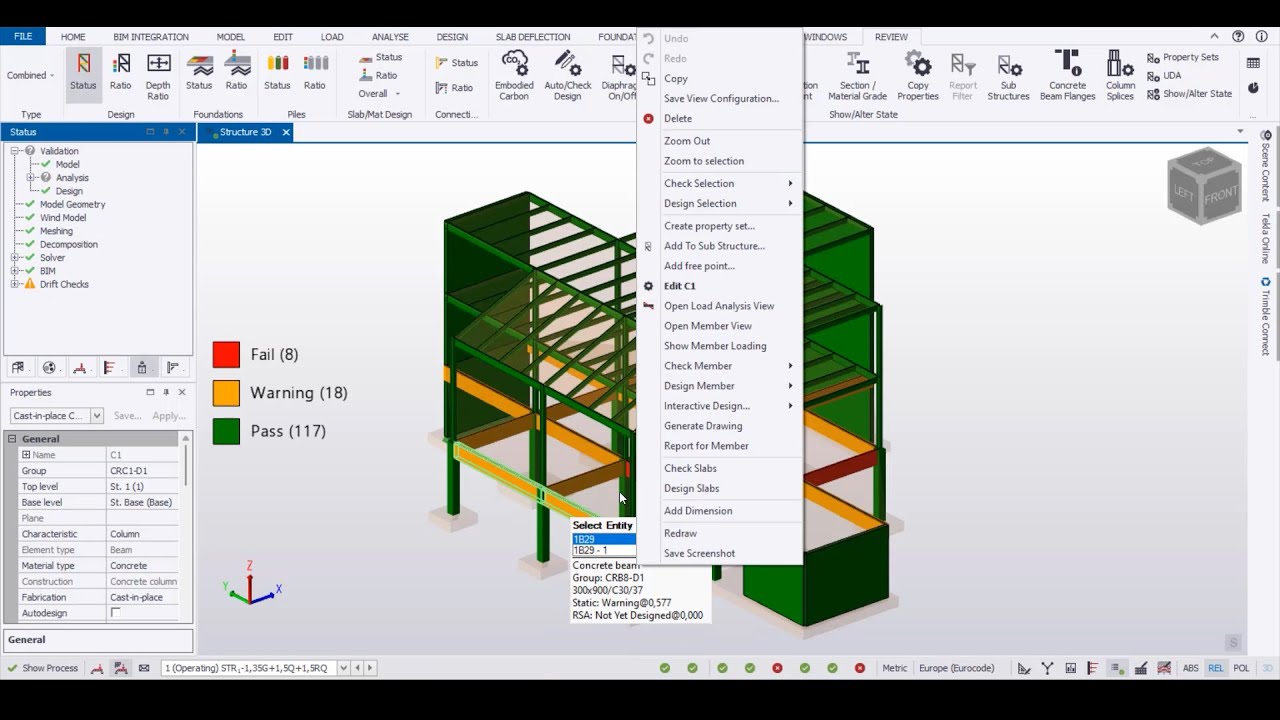This screenshot has height=720, width=1280.
Task: Toggle the Autodesign checkbox
Action: coord(115,613)
